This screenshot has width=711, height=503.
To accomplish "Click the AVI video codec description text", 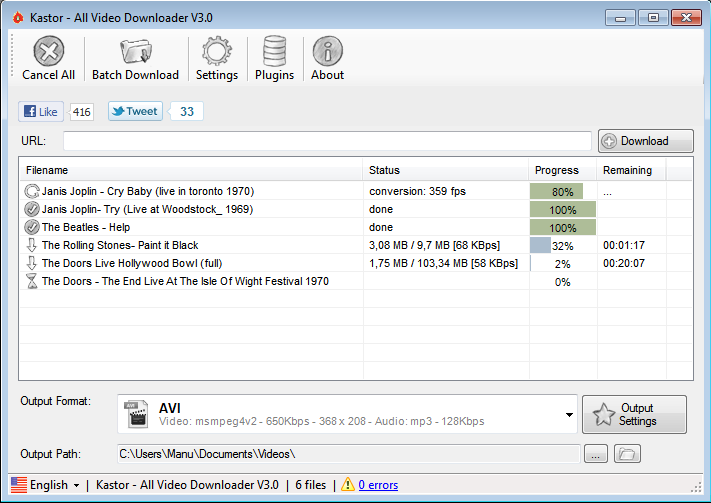I will coord(321,421).
